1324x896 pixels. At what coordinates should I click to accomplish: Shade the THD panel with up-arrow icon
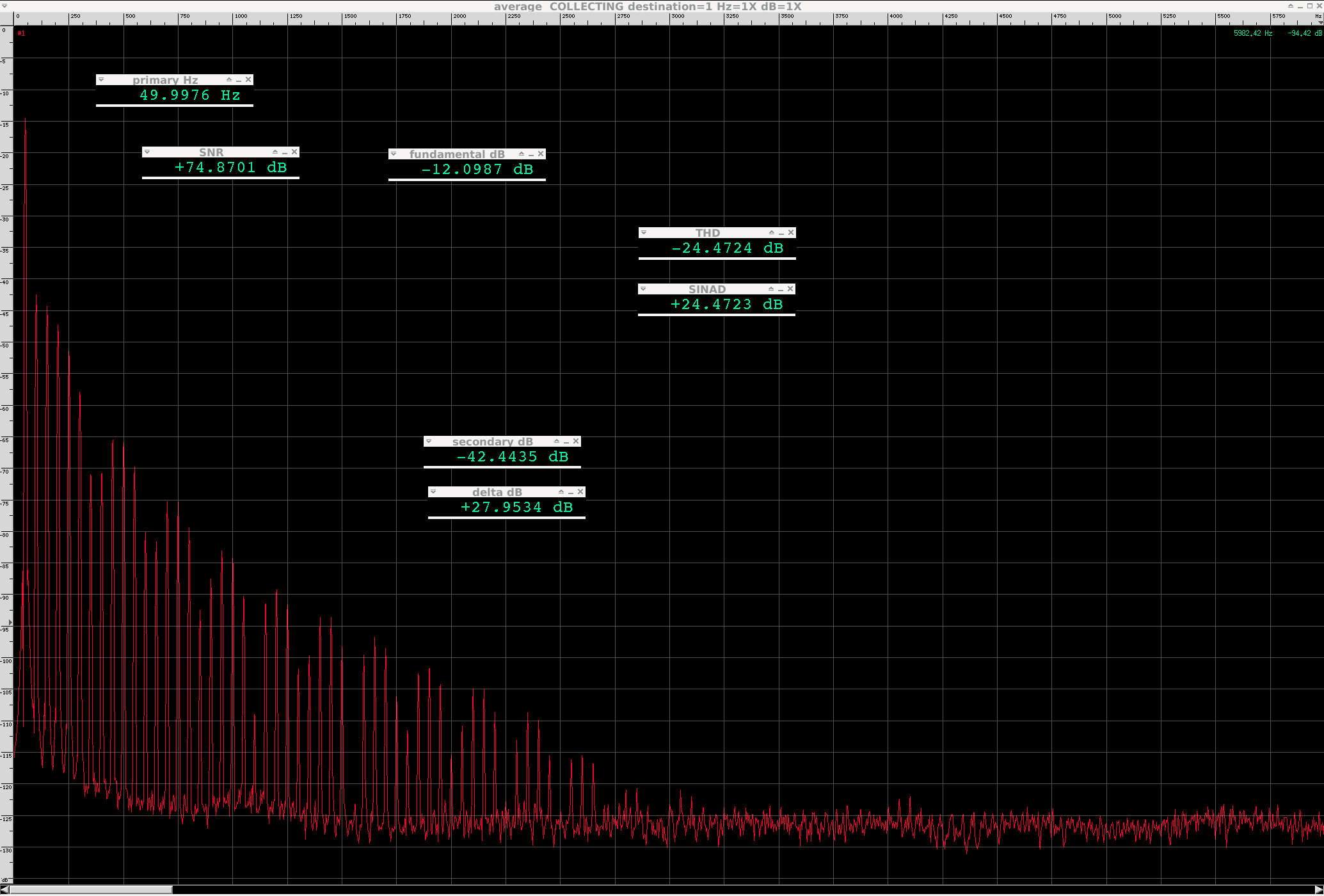point(771,233)
